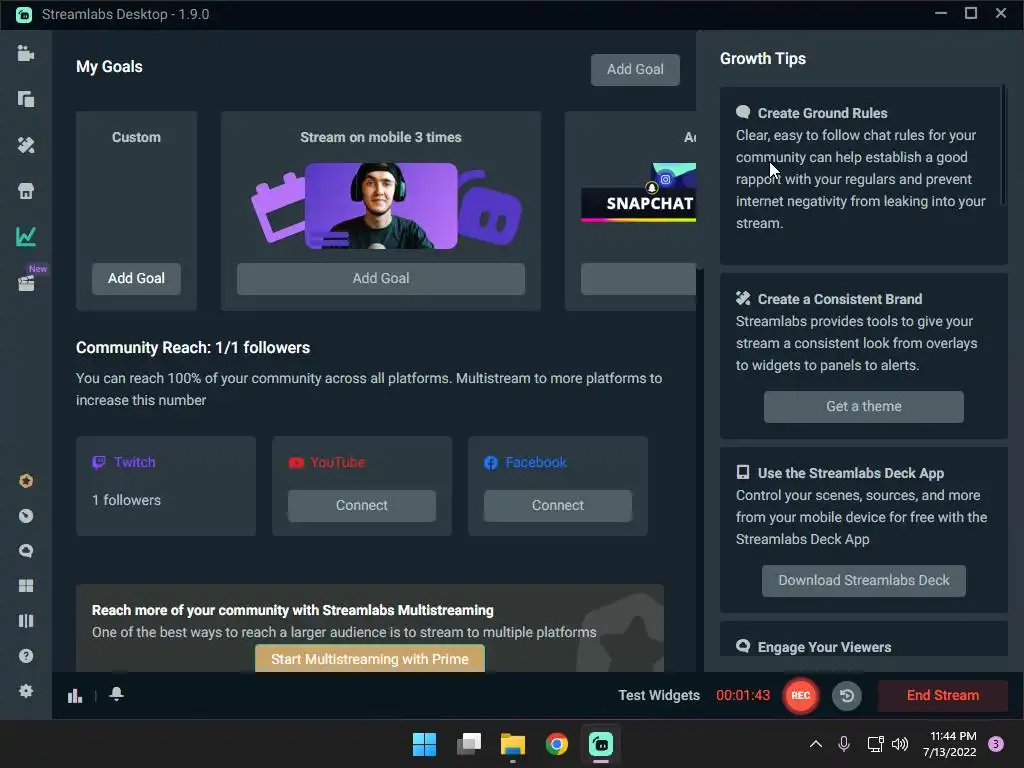Open the App Store icon in the sidebar
The width and height of the screenshot is (1024, 768).
[25, 191]
